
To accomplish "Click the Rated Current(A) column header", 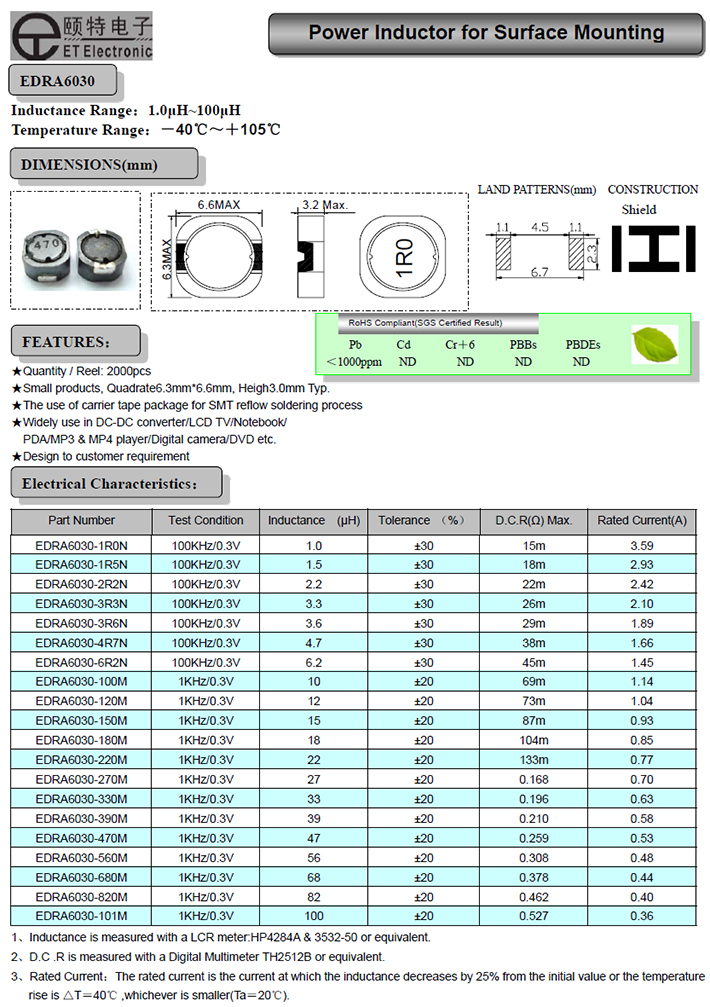I will pos(642,521).
